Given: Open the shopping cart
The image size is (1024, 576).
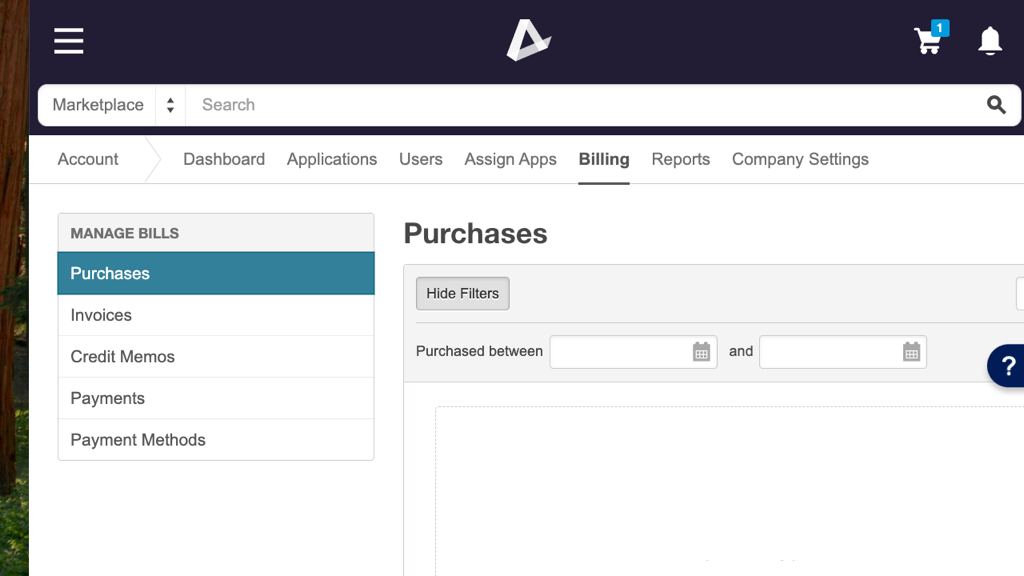Looking at the screenshot, I should click(x=930, y=39).
